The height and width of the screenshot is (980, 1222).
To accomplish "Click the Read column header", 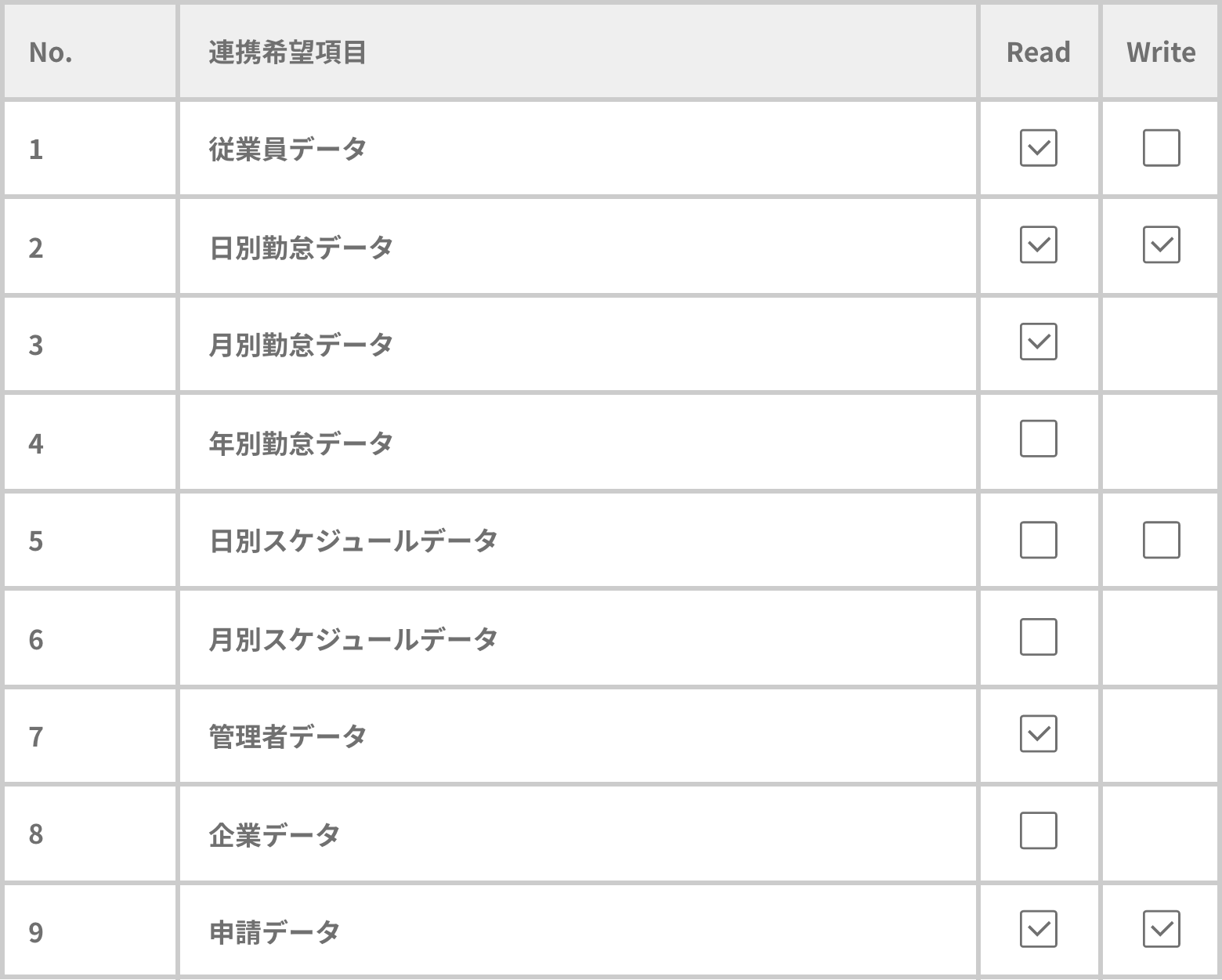I will pos(1038,52).
